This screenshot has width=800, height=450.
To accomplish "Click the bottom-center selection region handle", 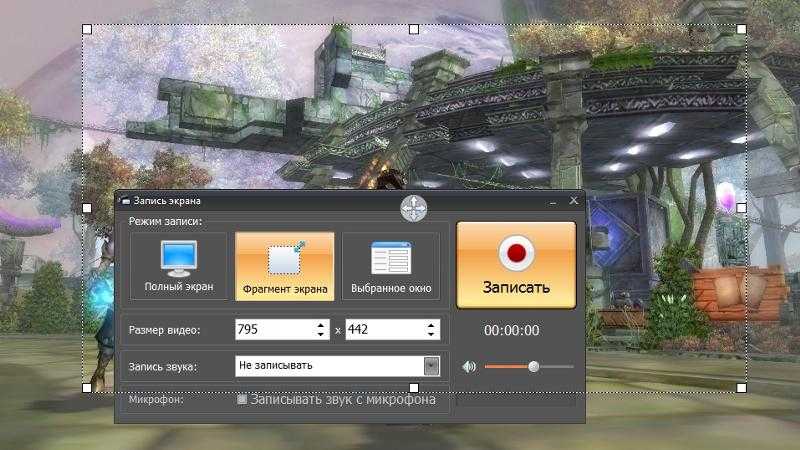I will click(x=414, y=388).
